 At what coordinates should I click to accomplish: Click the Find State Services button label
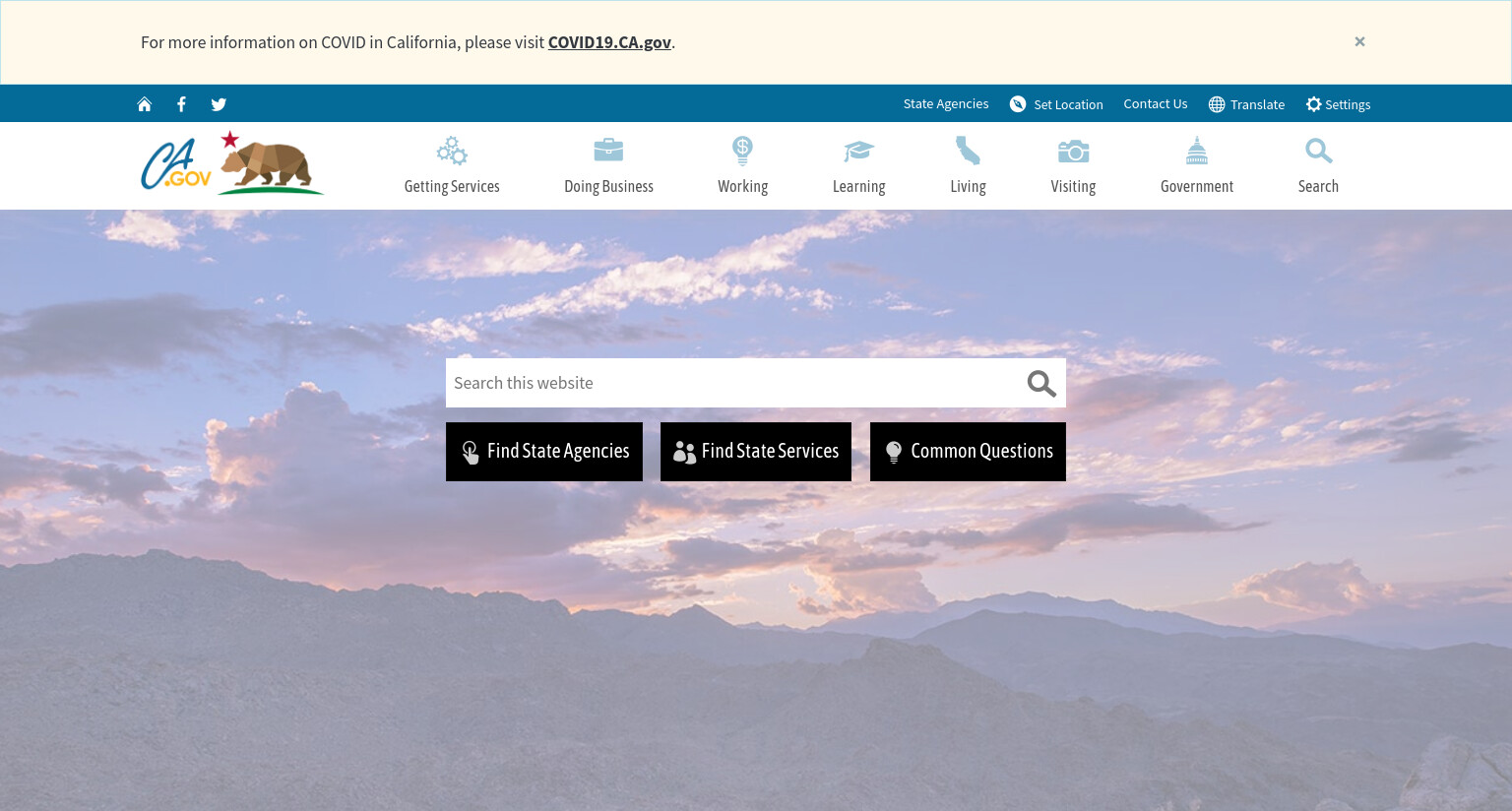click(770, 451)
